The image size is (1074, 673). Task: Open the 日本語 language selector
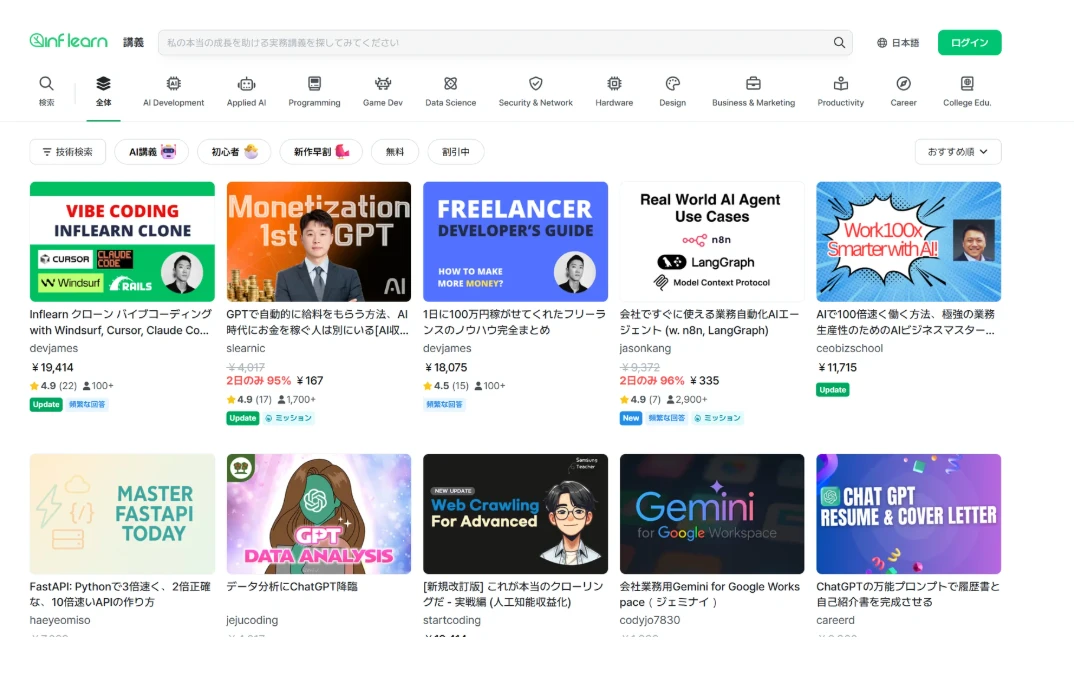click(x=897, y=43)
